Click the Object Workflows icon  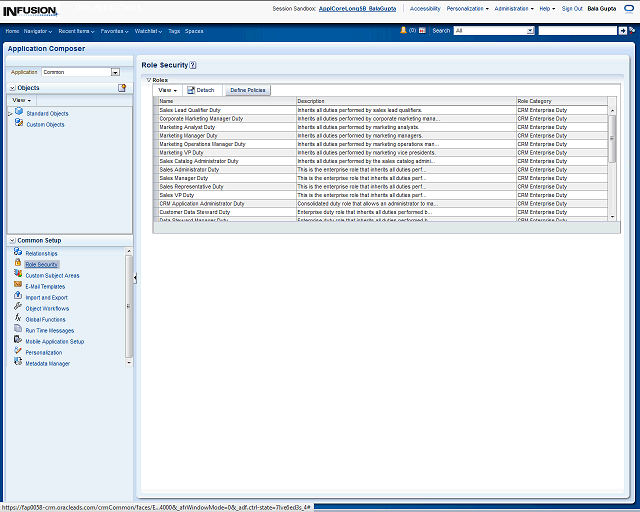(18, 308)
